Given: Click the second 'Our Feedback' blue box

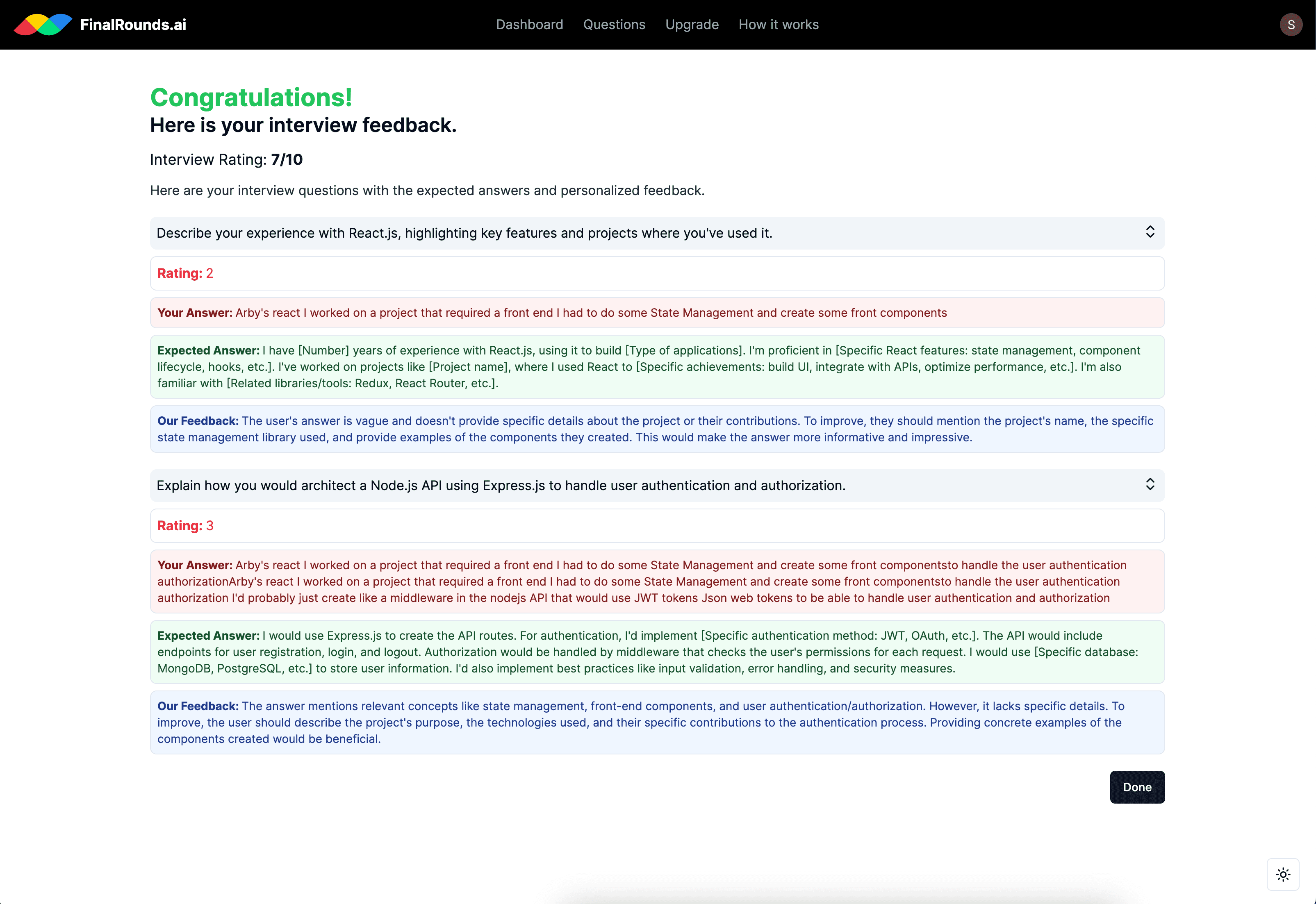Looking at the screenshot, I should coord(657,722).
